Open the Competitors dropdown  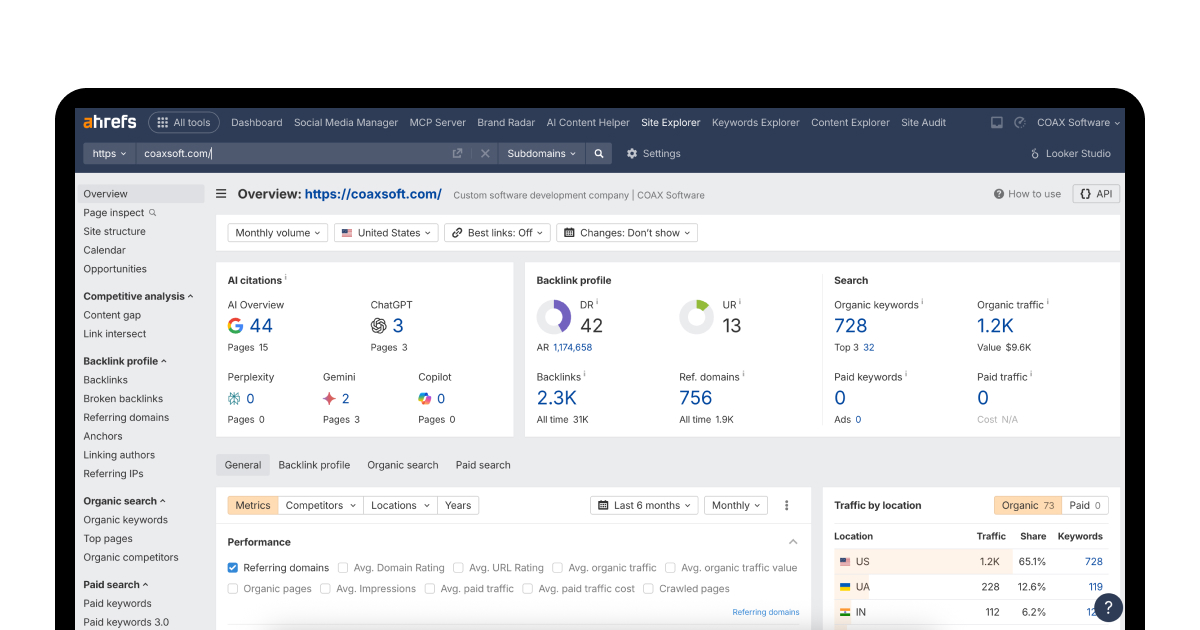(320, 505)
